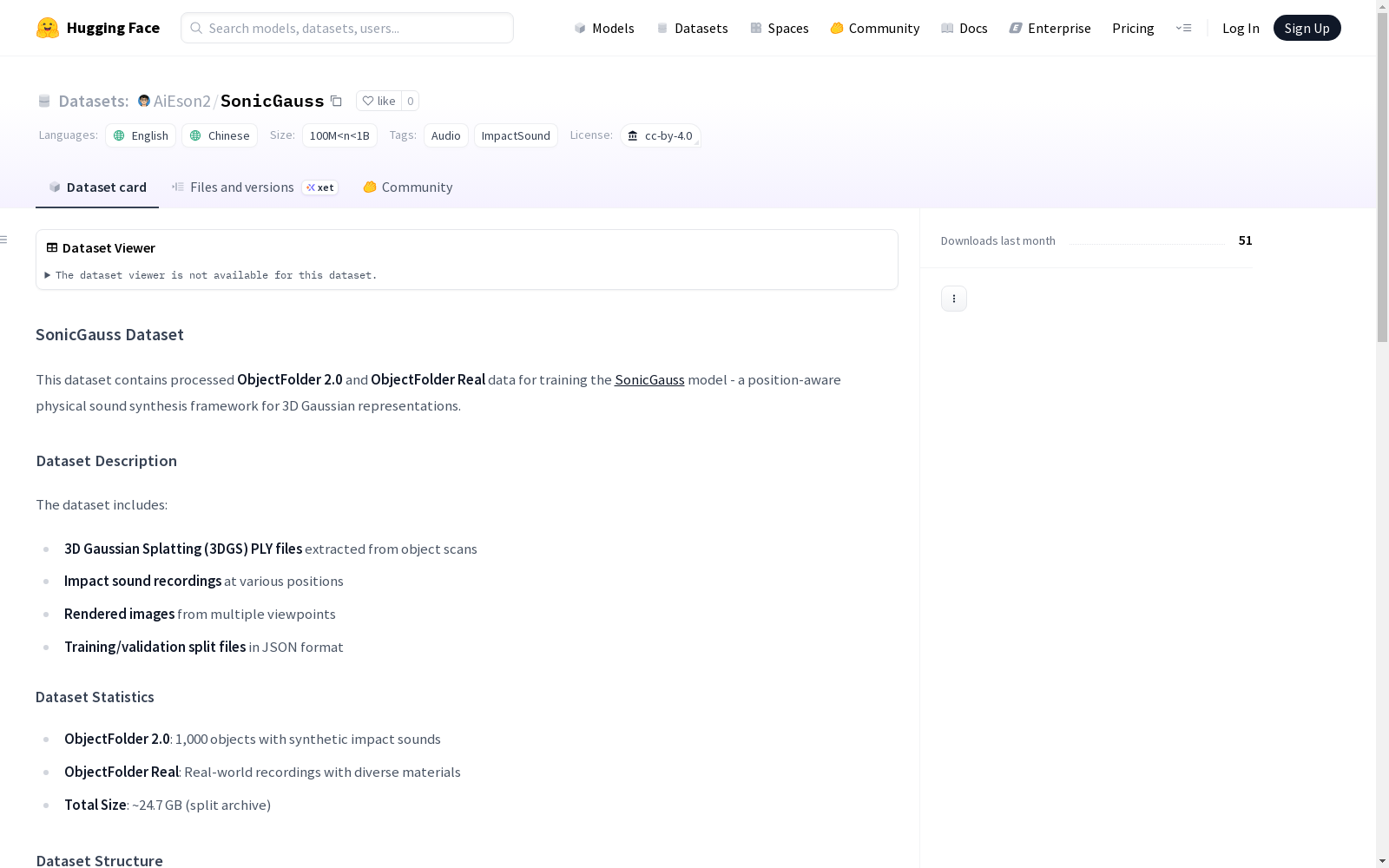Click the Dataset Description heading
The image size is (1389, 868).
(107, 461)
